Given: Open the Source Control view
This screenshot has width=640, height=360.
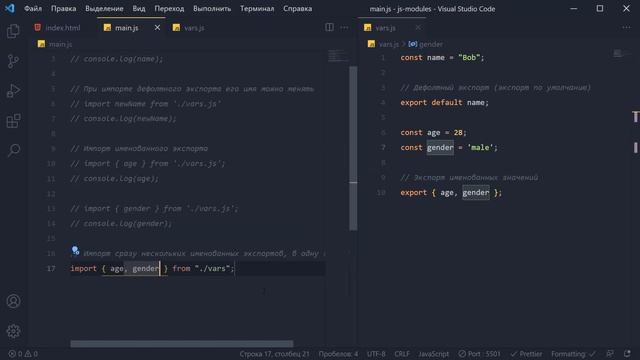Looking at the screenshot, I should [13, 61].
